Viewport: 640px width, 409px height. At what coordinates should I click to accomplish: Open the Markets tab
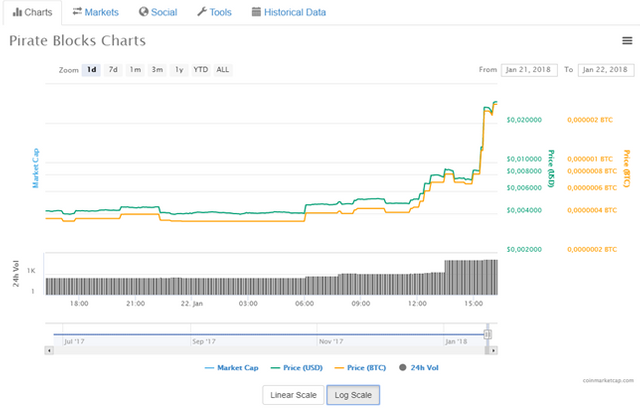(96, 12)
